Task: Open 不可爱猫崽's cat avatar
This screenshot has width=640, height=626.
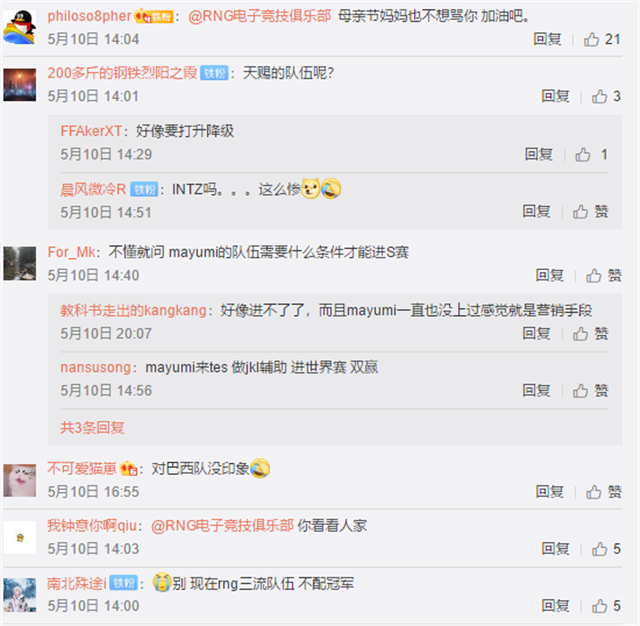Action: [x=20, y=480]
